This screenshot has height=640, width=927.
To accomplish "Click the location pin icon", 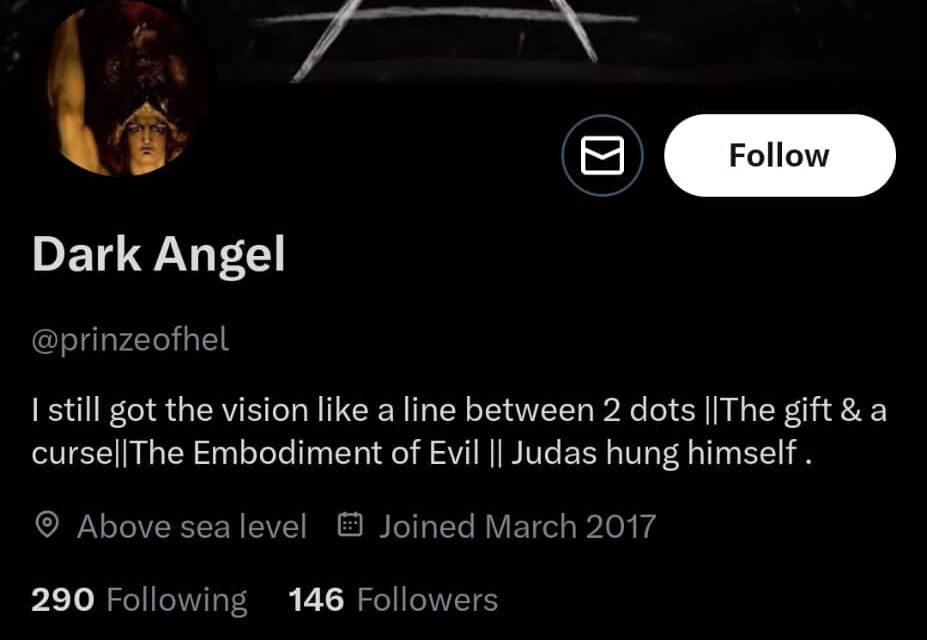I will pyautogui.click(x=47, y=525).
